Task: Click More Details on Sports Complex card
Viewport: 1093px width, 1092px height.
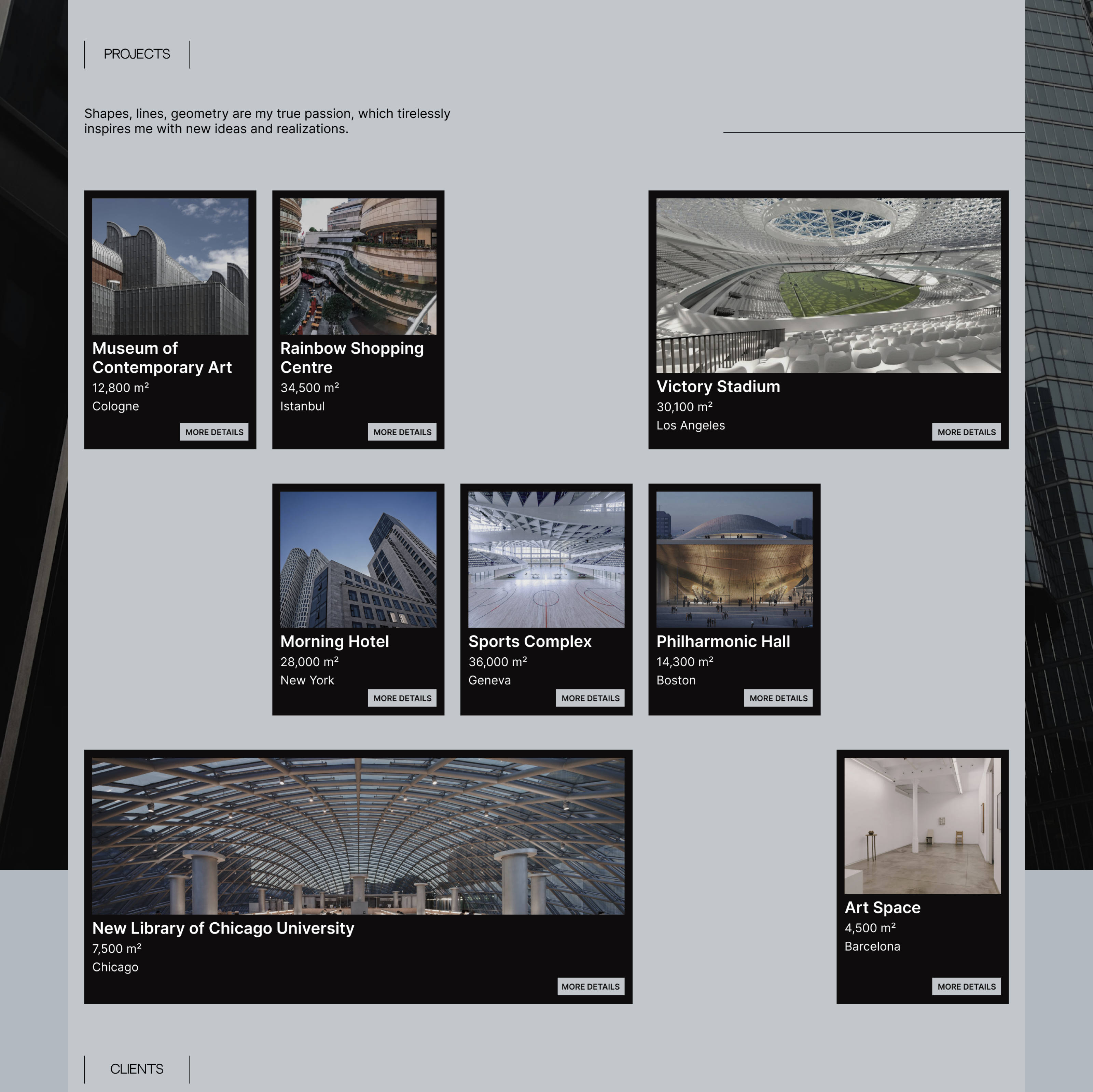Action: 590,698
